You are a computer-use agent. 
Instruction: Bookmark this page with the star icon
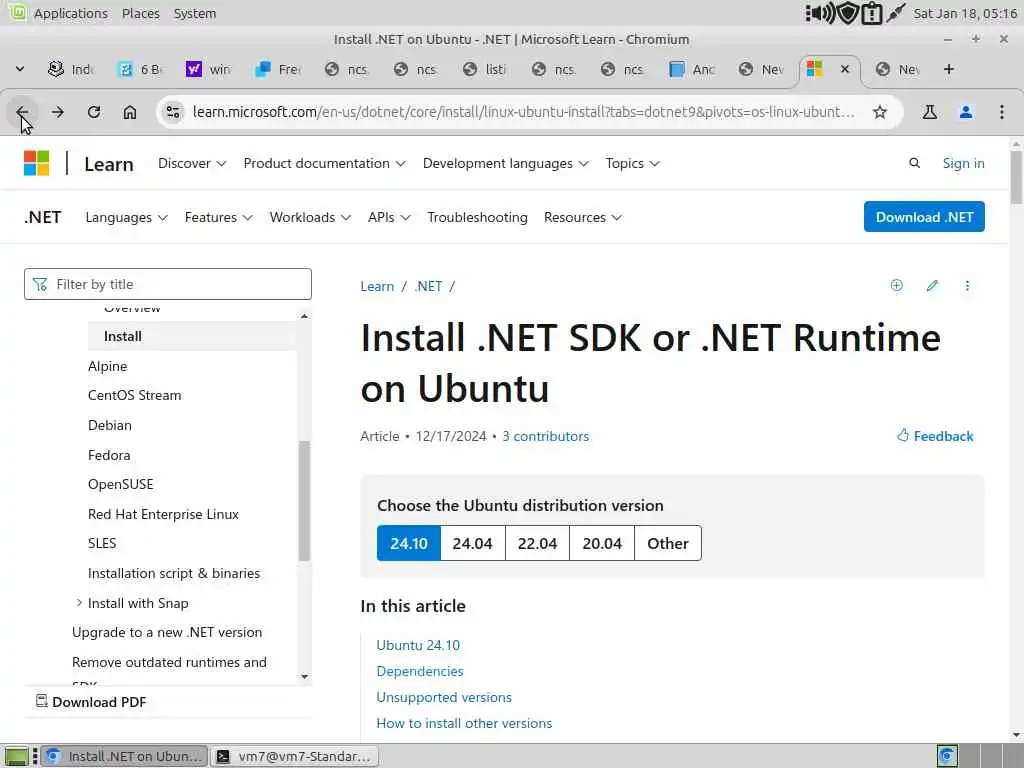(880, 112)
